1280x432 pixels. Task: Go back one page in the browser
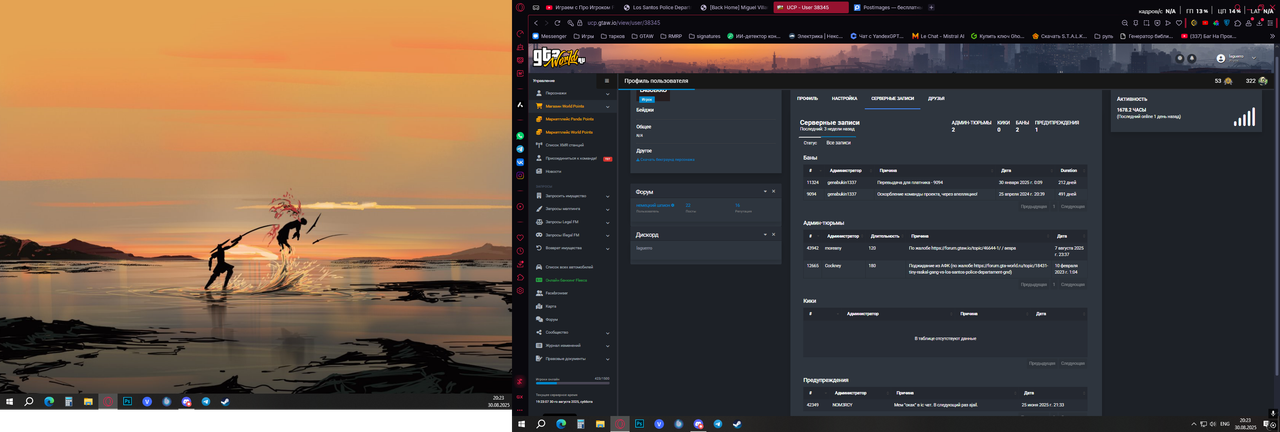point(536,22)
